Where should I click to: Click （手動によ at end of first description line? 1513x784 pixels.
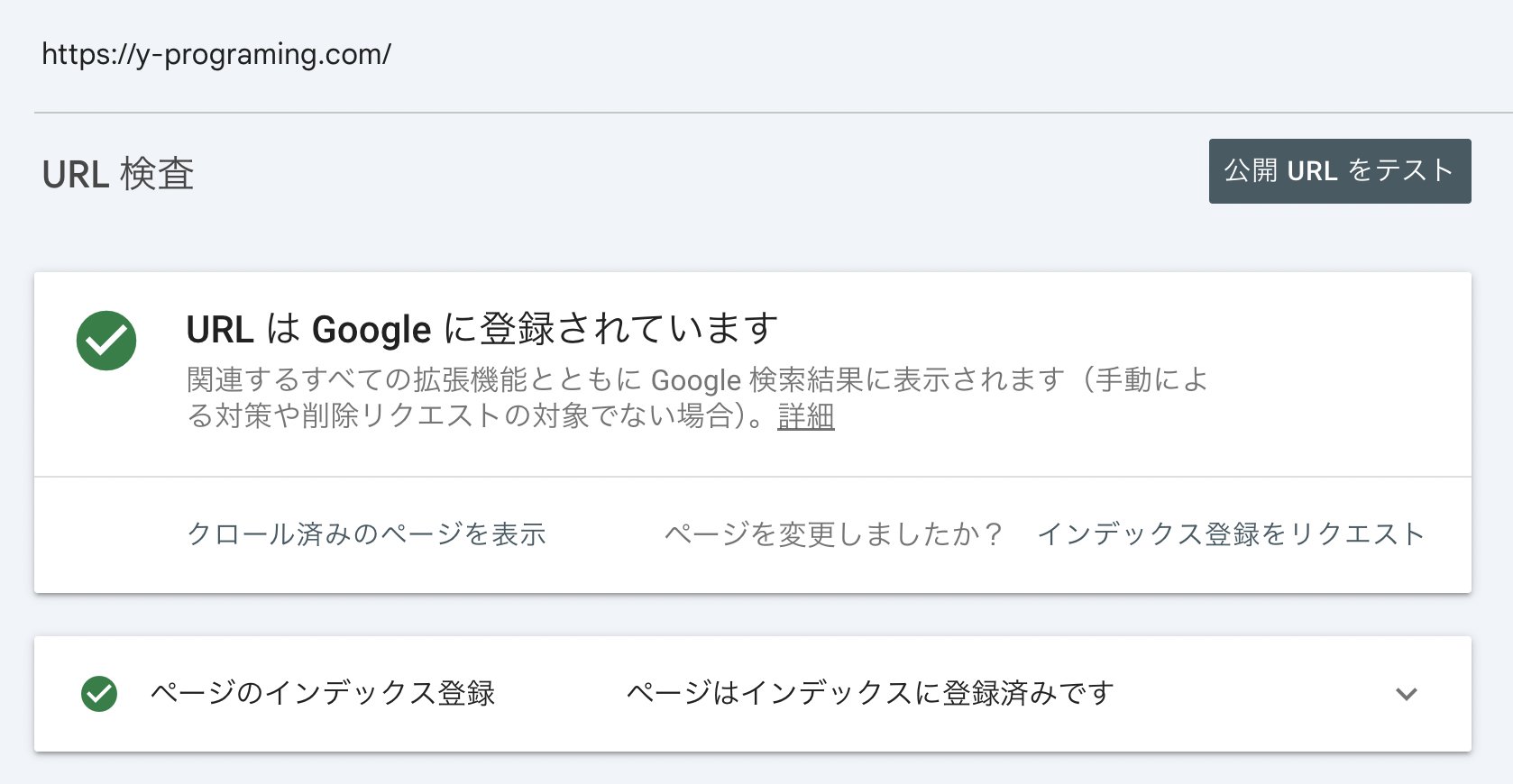click(1143, 380)
